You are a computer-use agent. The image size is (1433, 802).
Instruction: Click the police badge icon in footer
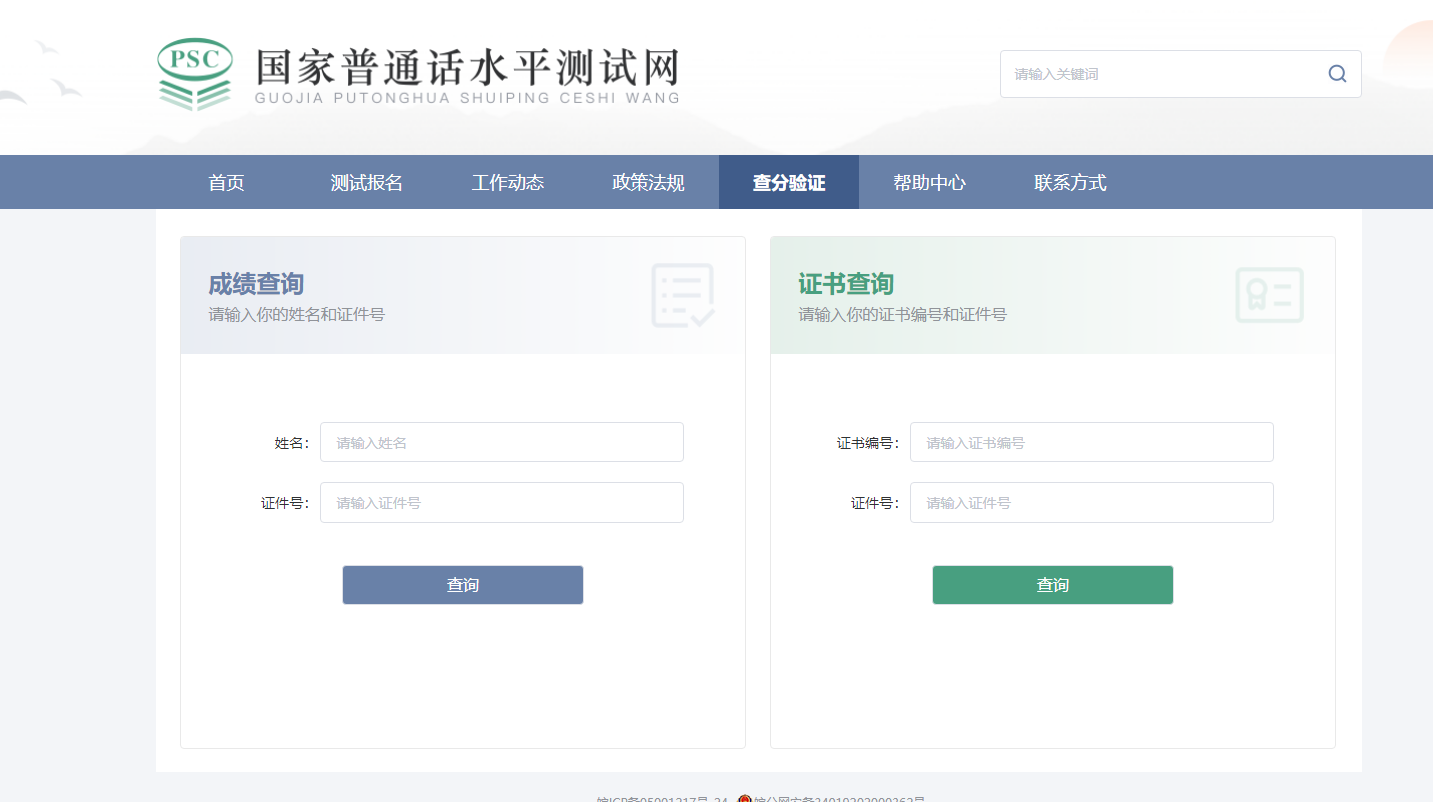click(x=745, y=798)
